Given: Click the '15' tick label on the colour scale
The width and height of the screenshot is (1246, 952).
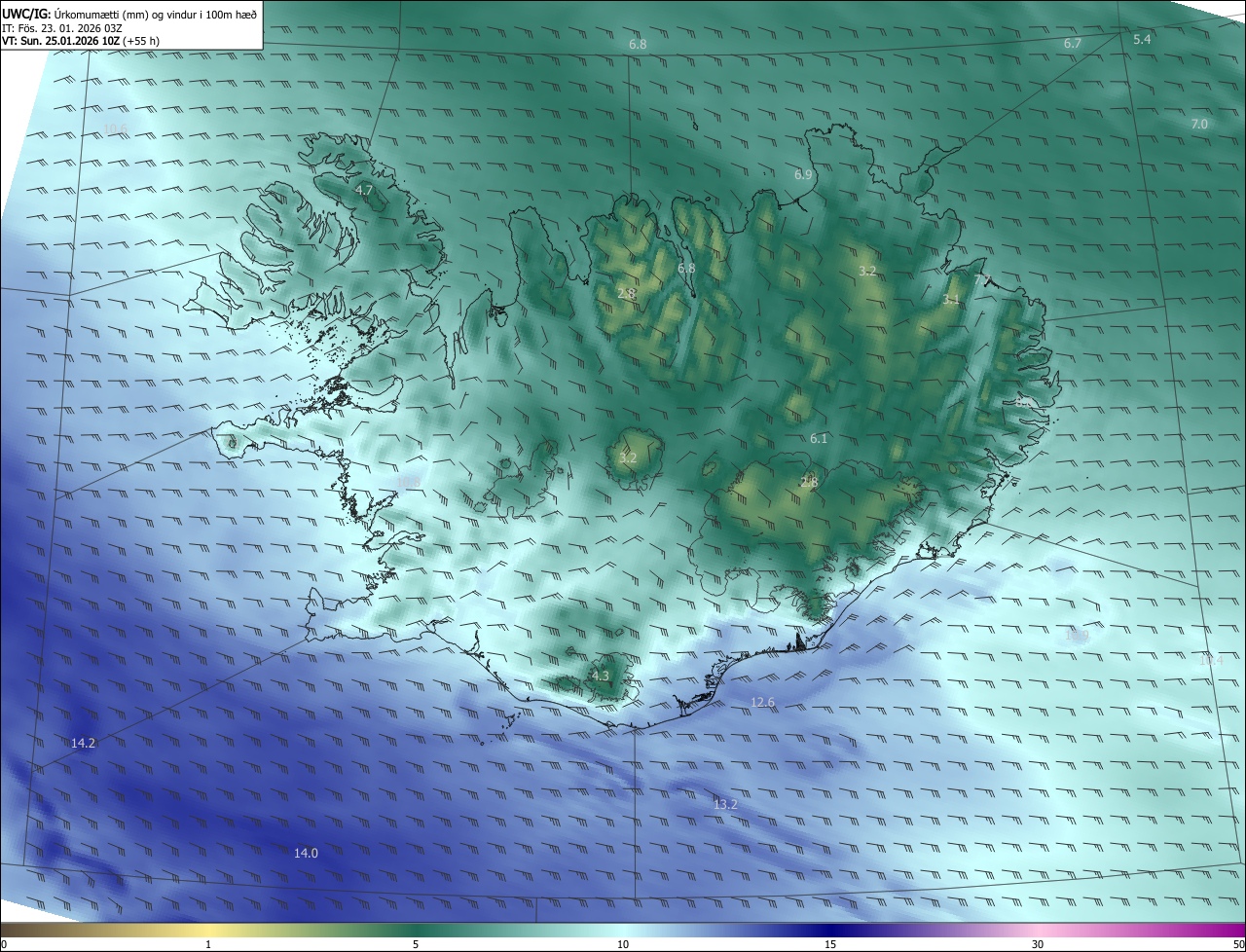Looking at the screenshot, I should (830, 944).
